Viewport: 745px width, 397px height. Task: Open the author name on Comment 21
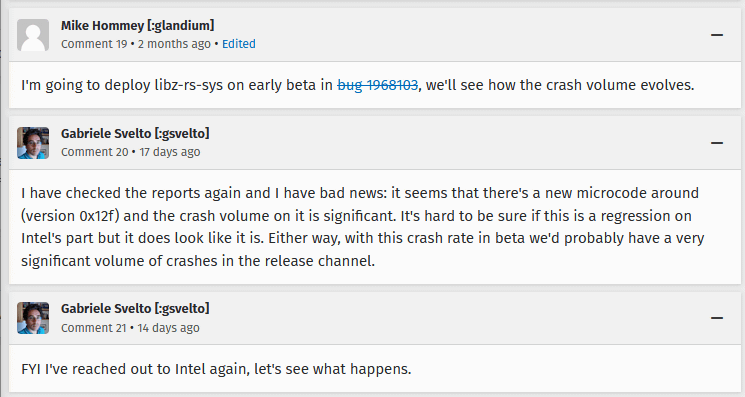coord(135,309)
